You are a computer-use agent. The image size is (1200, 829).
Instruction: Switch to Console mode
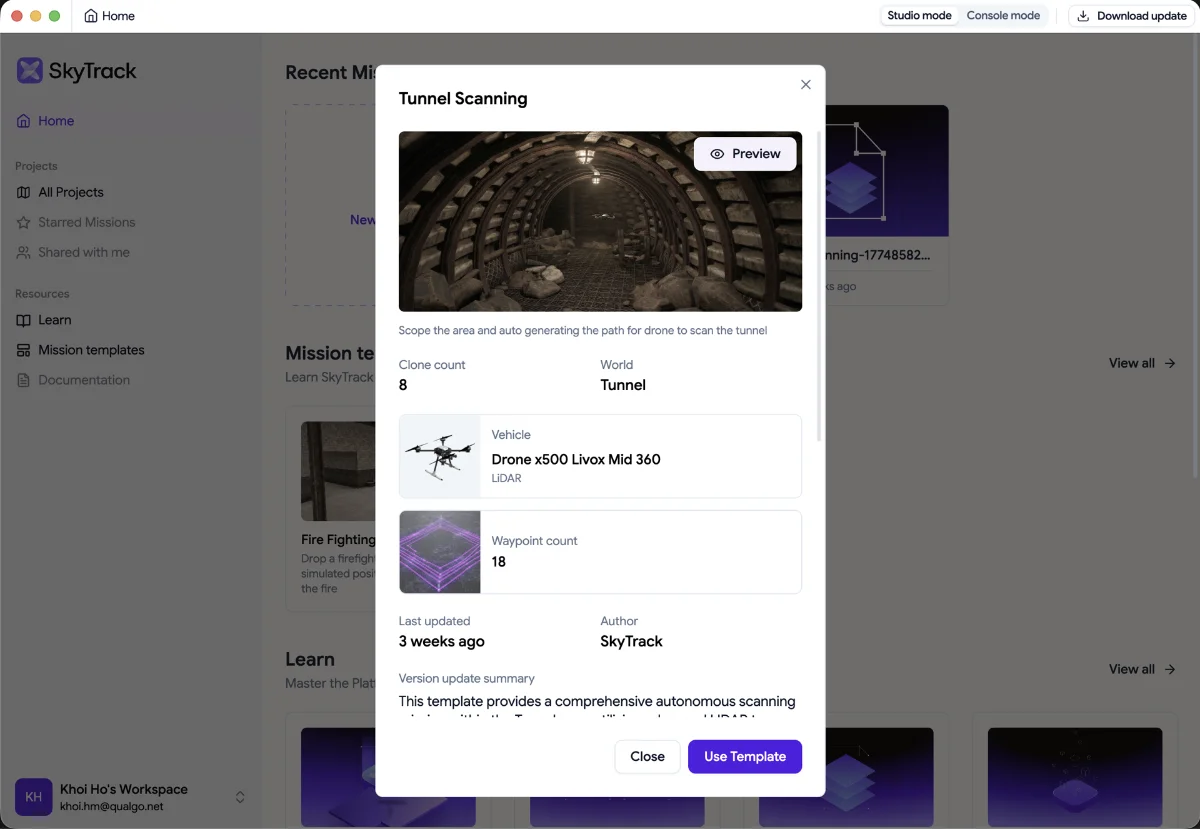click(1003, 16)
